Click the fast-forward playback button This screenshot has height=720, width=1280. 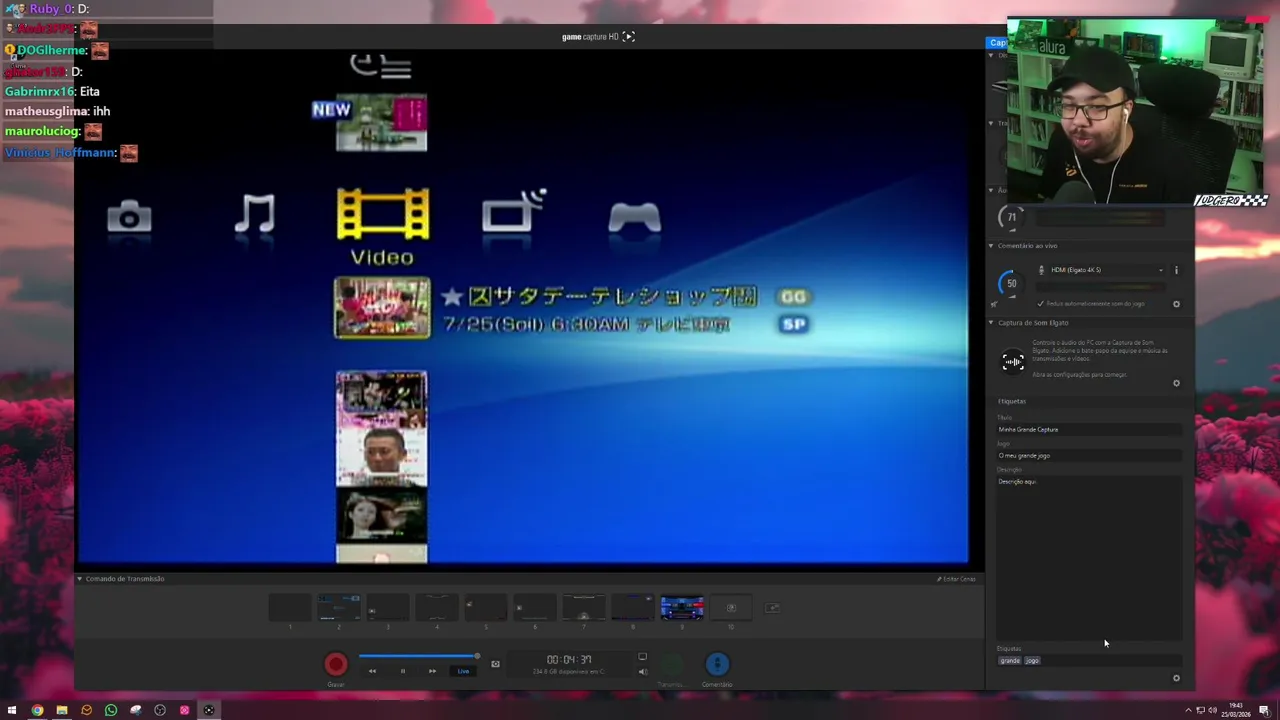click(432, 671)
